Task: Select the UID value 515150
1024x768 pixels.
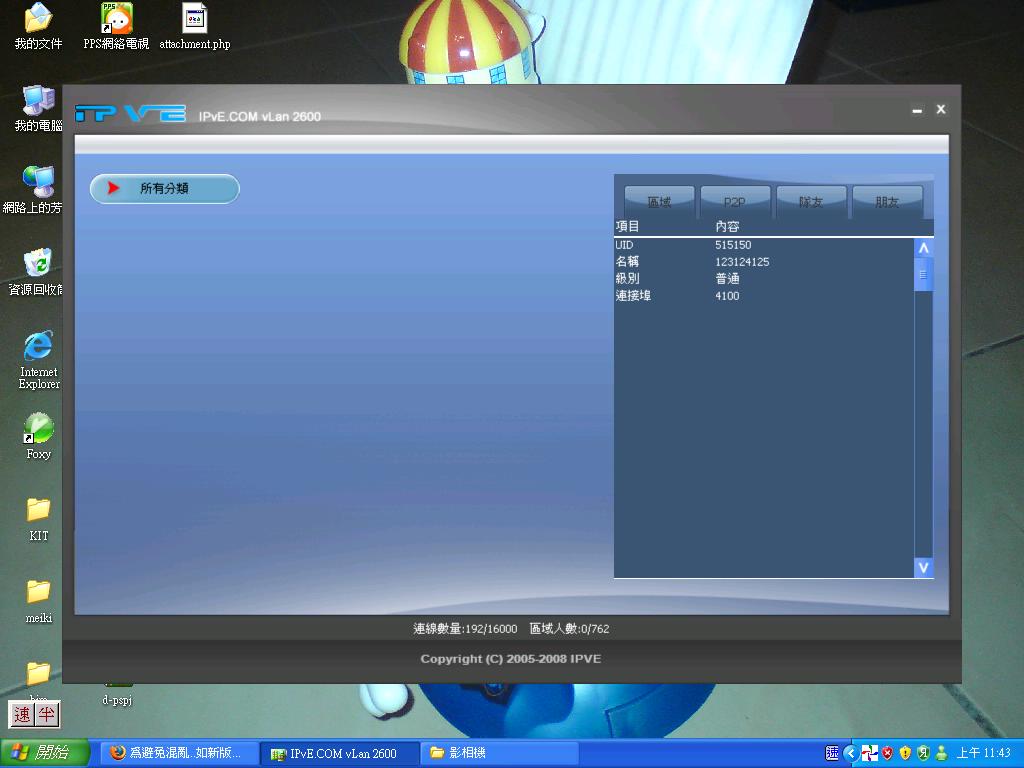Action: click(733, 245)
